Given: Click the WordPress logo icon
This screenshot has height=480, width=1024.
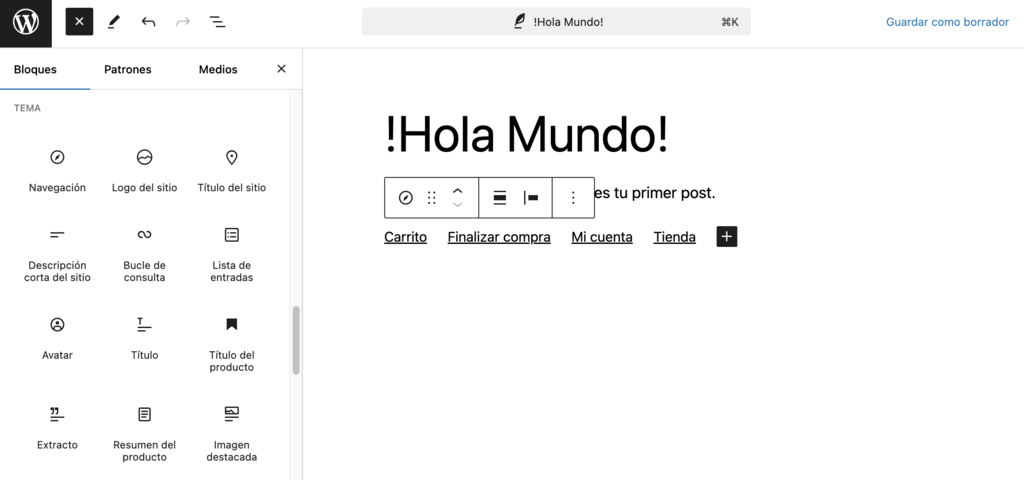Looking at the screenshot, I should point(25,22).
